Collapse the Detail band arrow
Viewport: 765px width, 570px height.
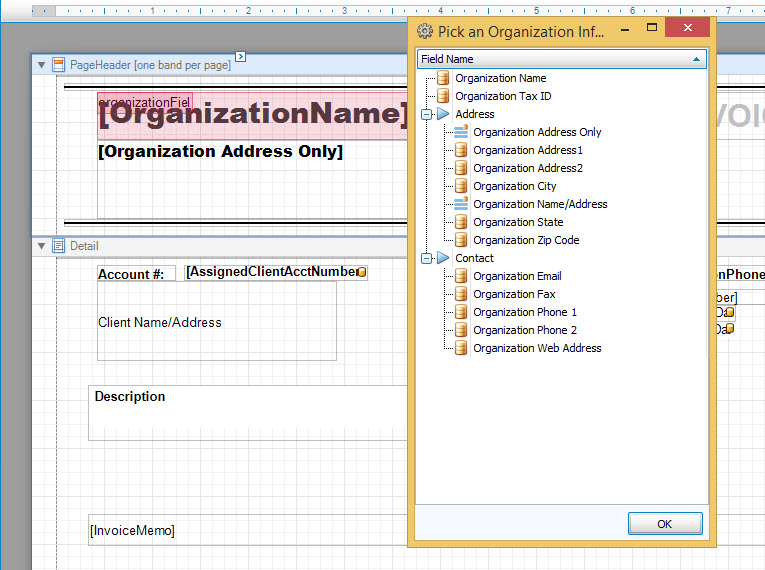tap(41, 246)
